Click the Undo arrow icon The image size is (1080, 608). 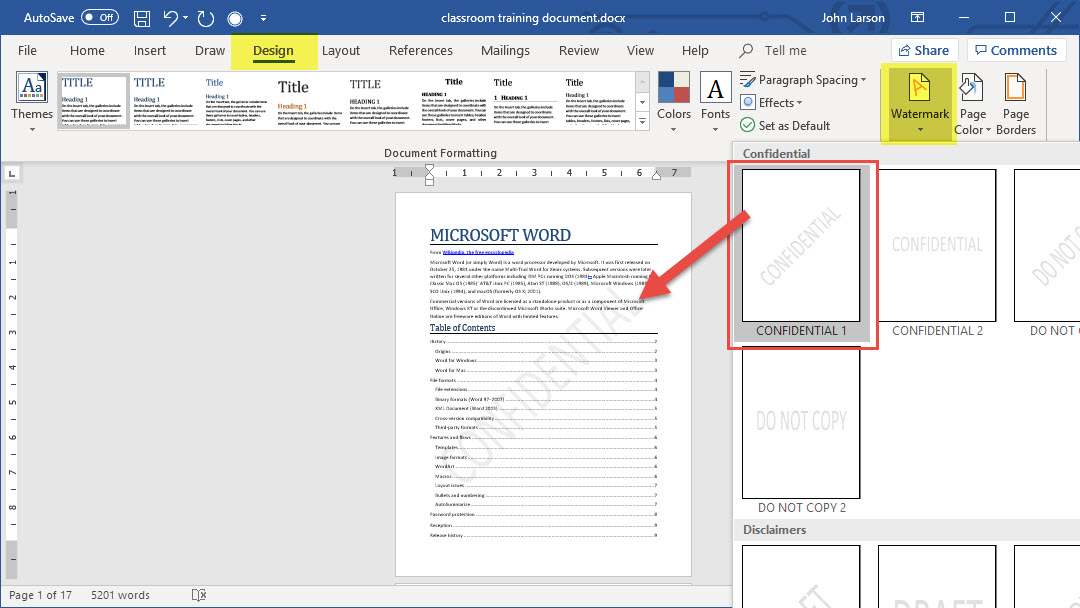pyautogui.click(x=171, y=18)
